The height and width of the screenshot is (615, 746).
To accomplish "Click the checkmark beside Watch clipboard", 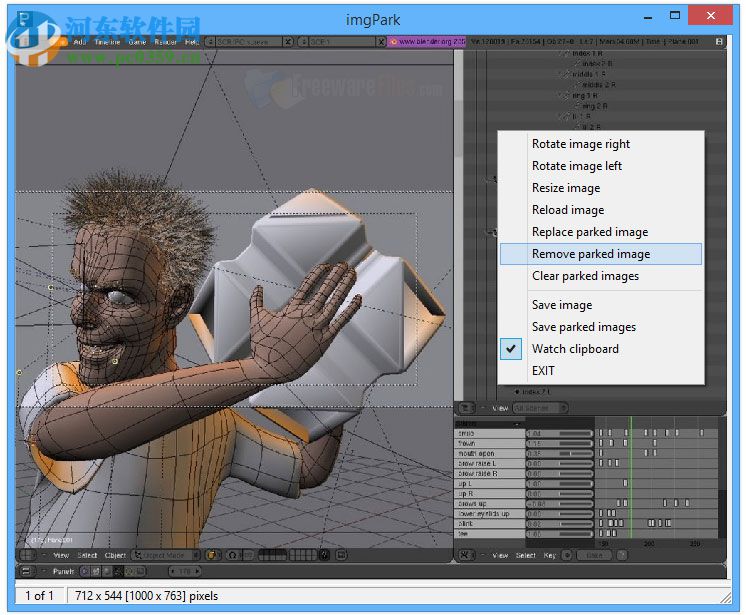I will 513,349.
